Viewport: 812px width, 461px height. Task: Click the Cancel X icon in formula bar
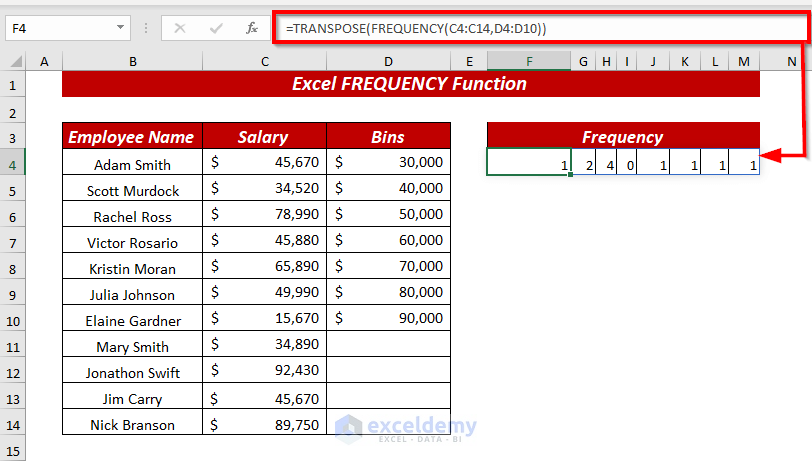tap(180, 28)
